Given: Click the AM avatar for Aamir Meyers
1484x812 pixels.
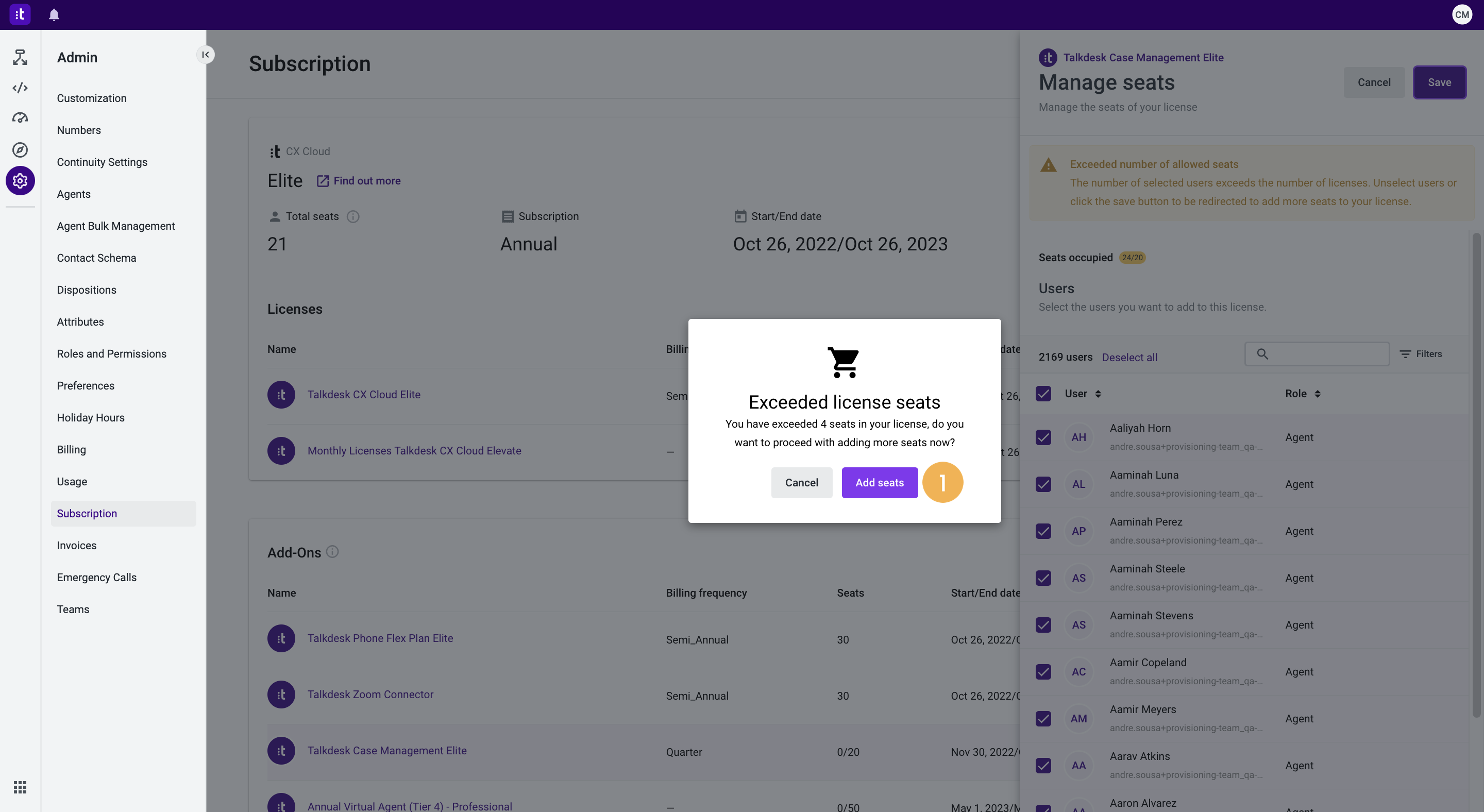Looking at the screenshot, I should click(x=1078, y=719).
